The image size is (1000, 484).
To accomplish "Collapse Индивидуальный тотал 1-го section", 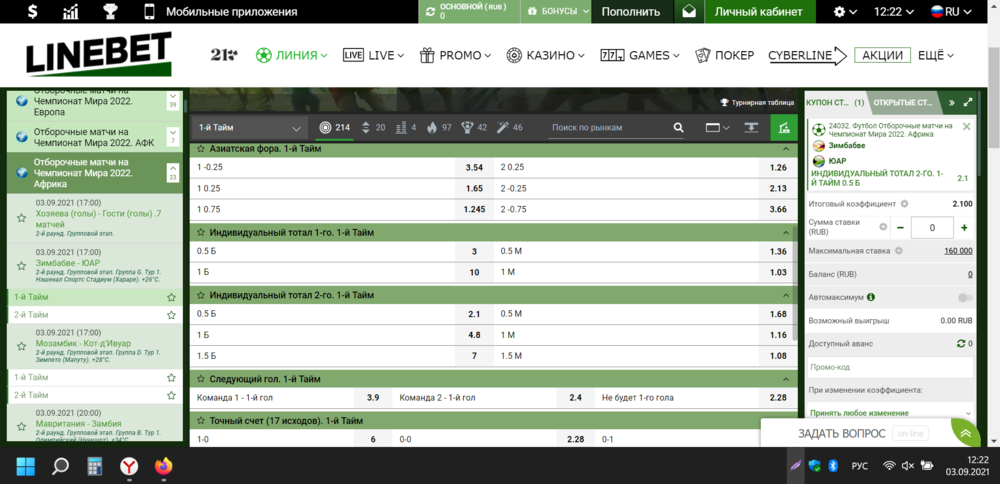I will click(786, 233).
